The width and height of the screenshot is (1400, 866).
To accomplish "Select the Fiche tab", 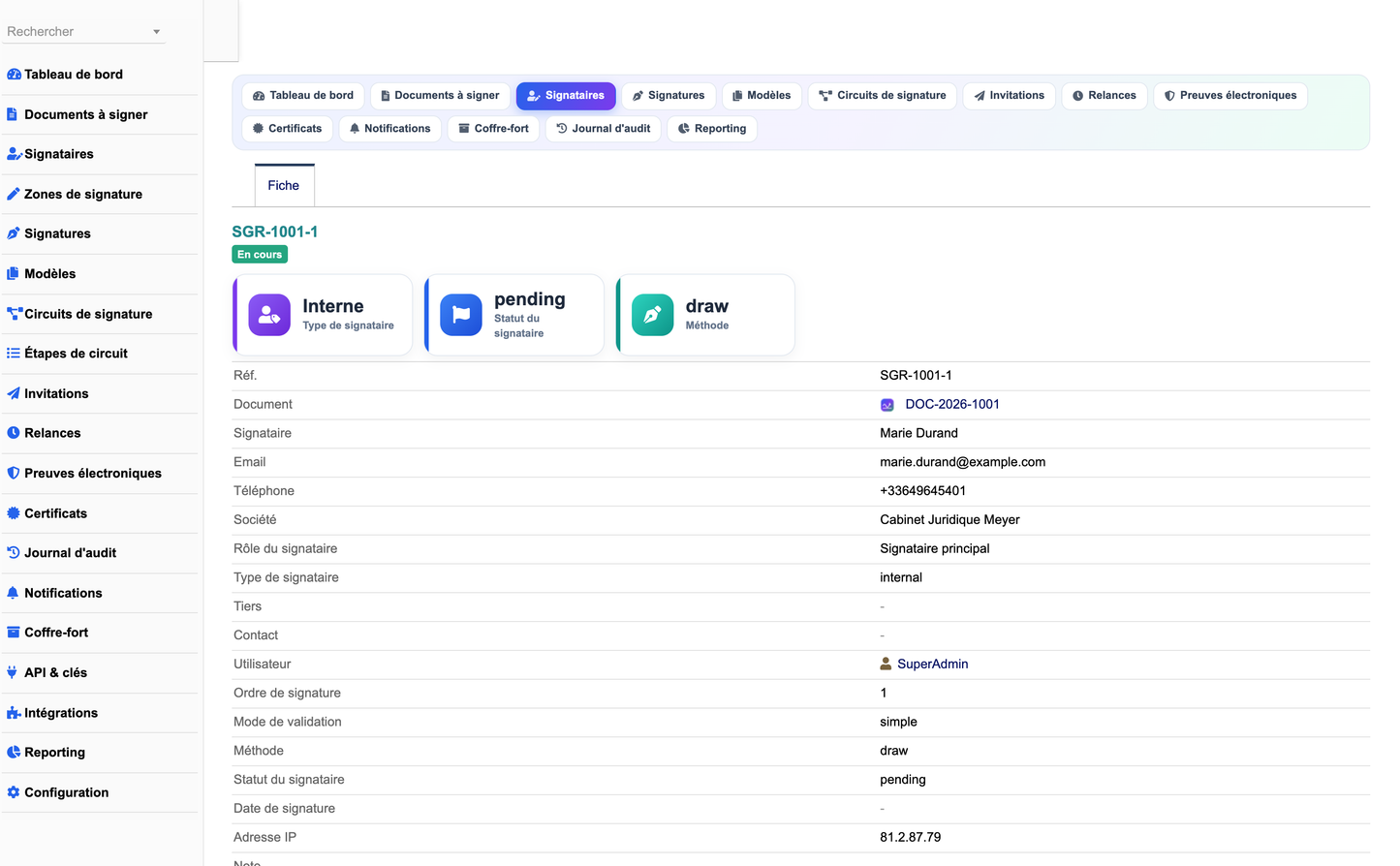I will (284, 185).
